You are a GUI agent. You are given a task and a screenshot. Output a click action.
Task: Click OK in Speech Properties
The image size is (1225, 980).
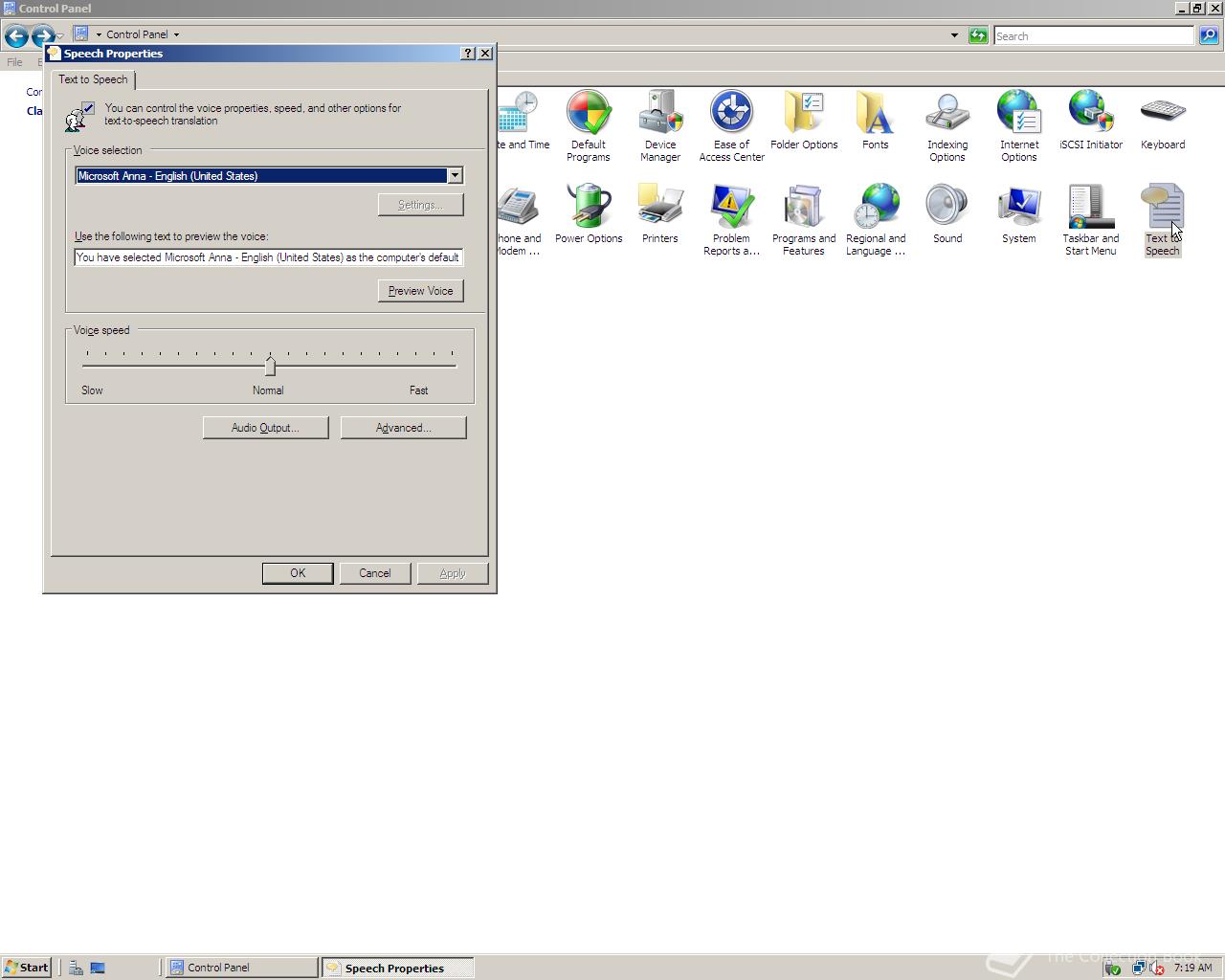coord(298,573)
